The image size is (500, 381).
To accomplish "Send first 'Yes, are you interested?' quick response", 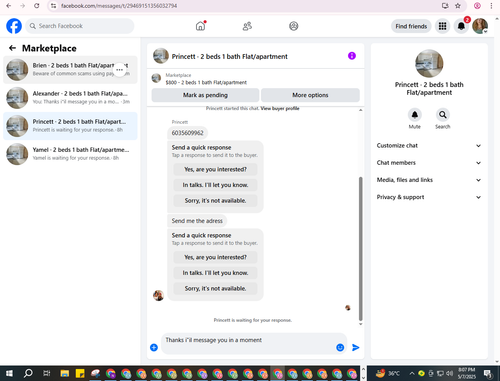I will pyautogui.click(x=215, y=169).
